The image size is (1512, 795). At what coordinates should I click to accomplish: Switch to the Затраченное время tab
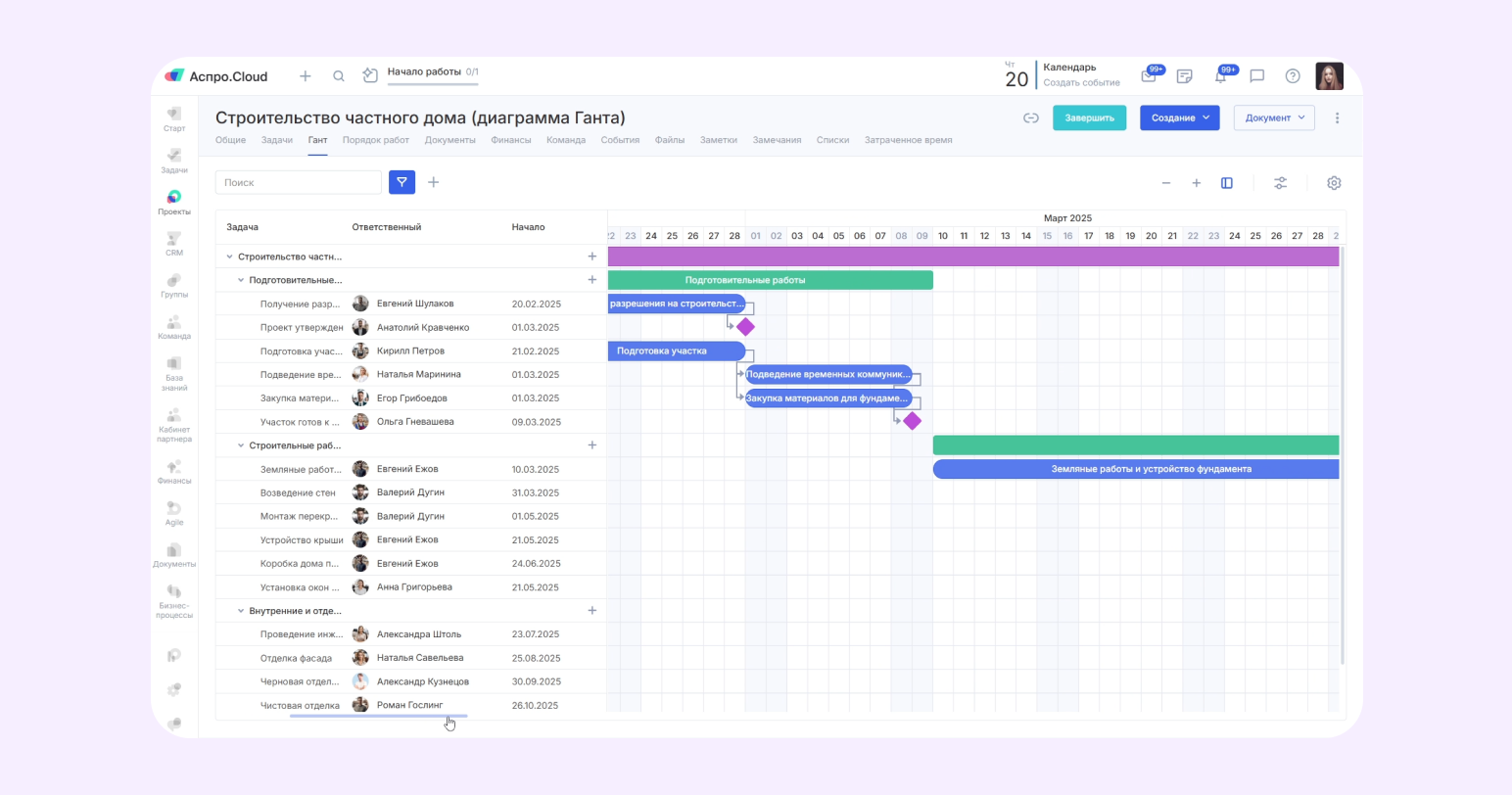pyautogui.click(x=908, y=140)
